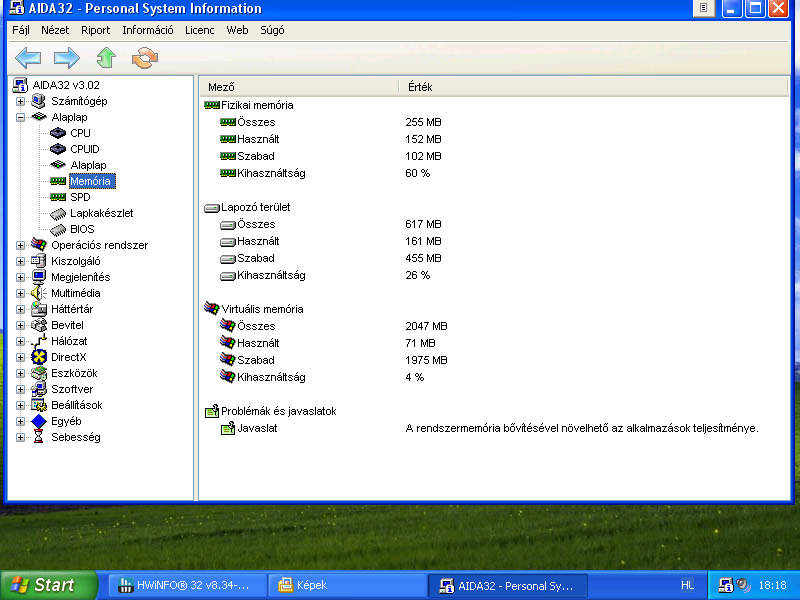Click the Eszközök devices icon
This screenshot has height=600, width=800.
click(39, 373)
